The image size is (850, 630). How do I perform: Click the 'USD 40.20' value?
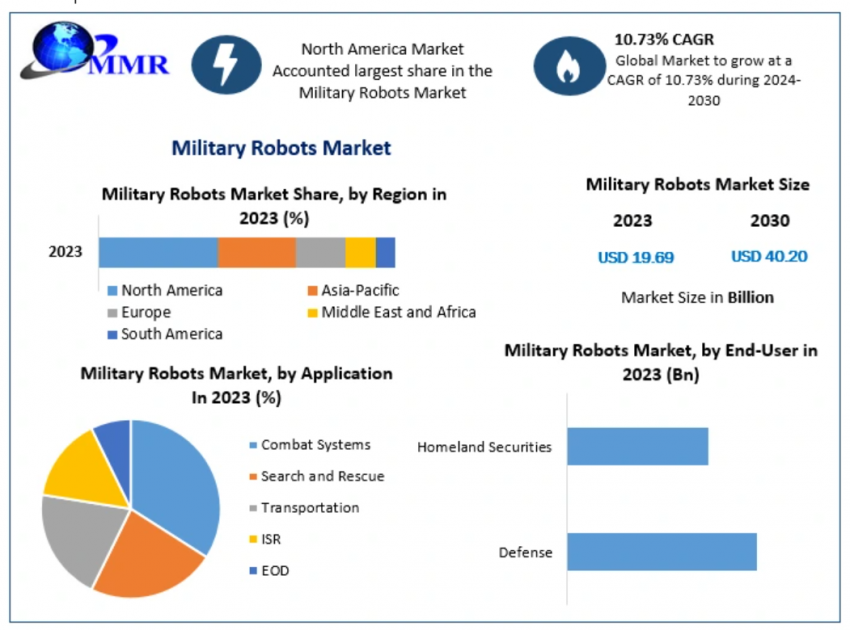tap(769, 256)
